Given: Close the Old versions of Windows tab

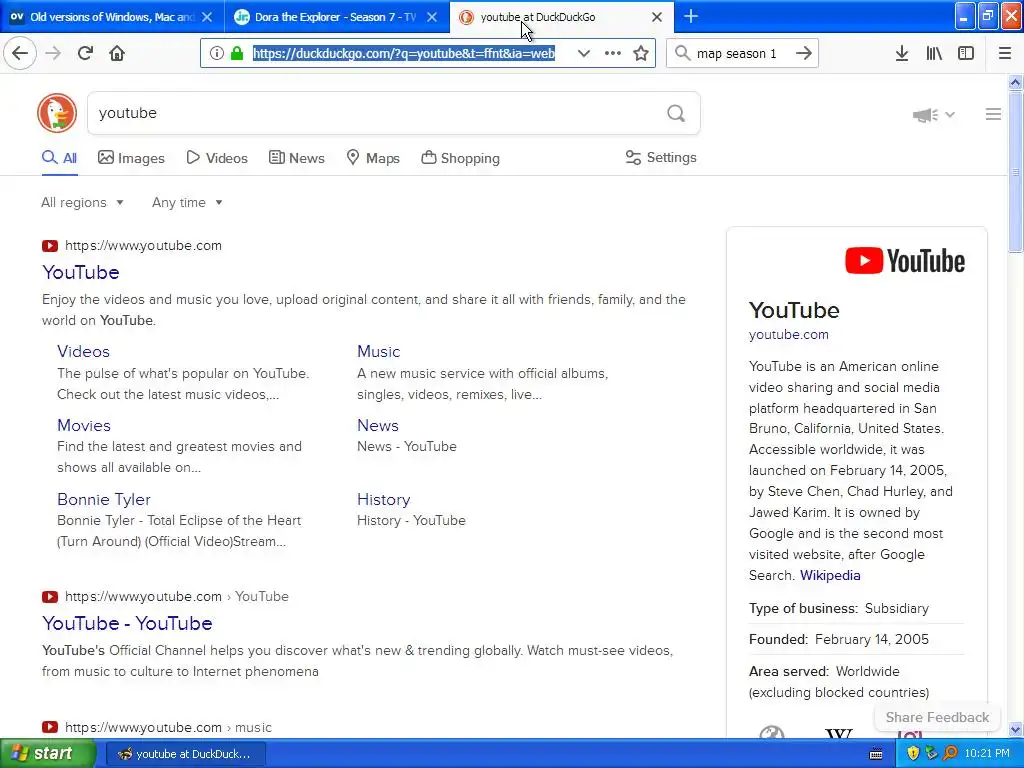Looking at the screenshot, I should [207, 17].
